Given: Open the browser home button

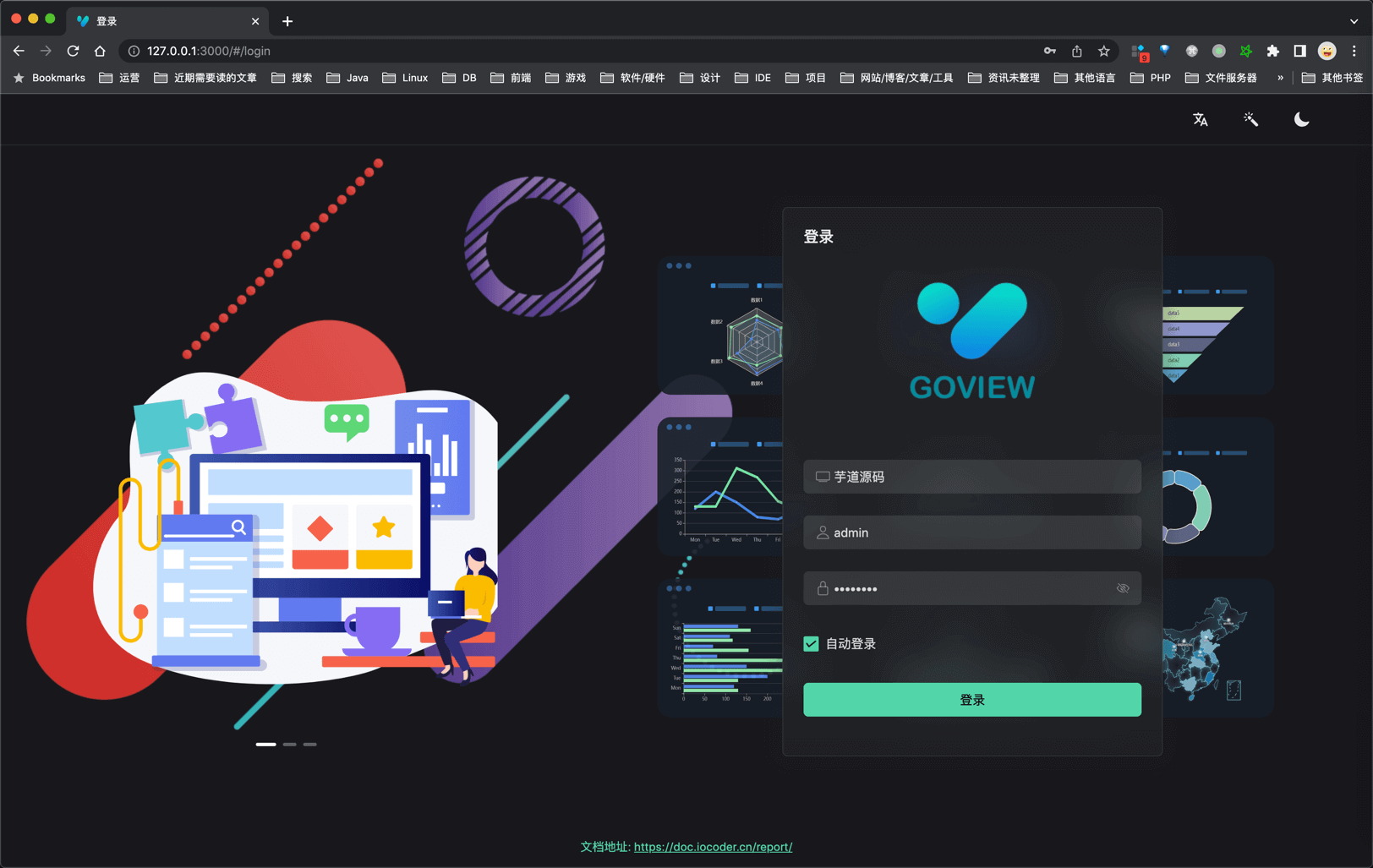Looking at the screenshot, I should point(100,51).
